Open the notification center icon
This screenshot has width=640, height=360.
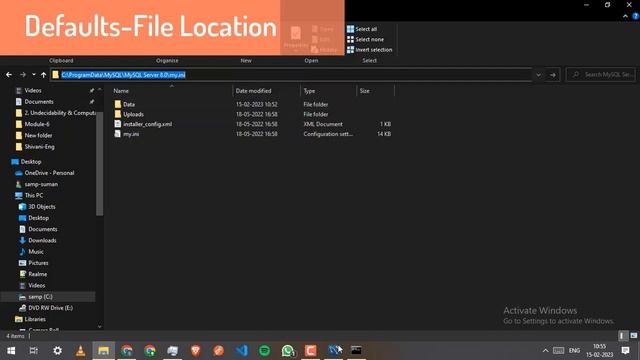tap(625, 351)
